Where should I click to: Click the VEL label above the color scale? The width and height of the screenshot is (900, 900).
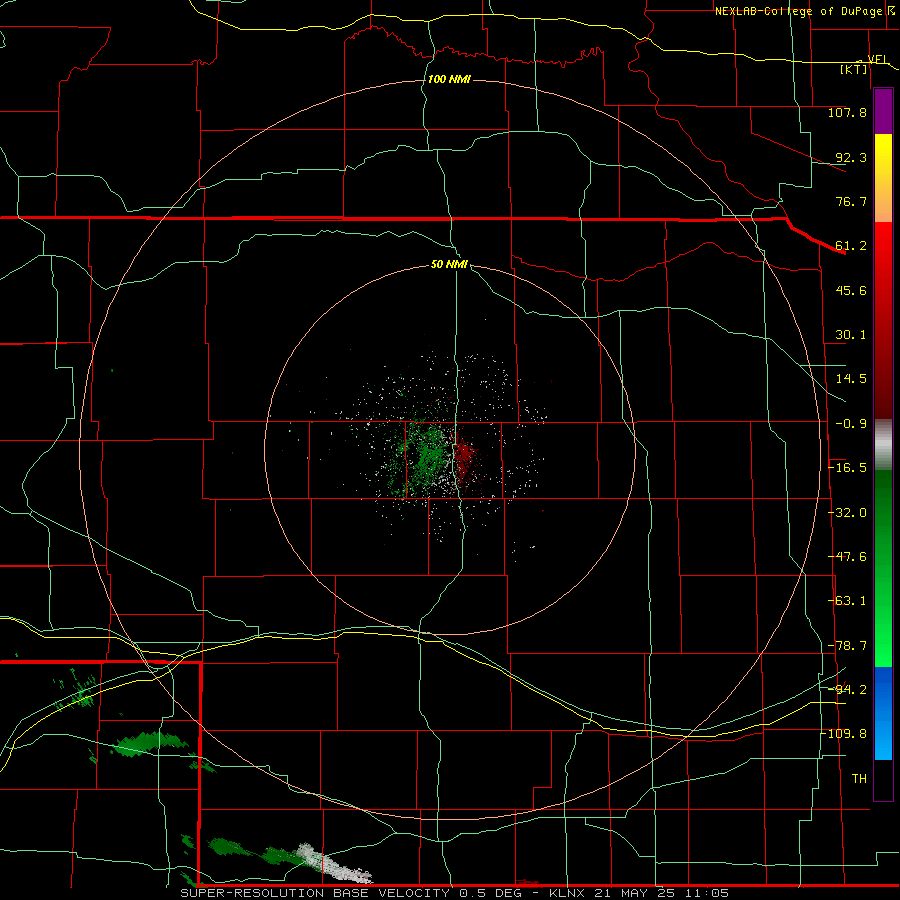click(x=878, y=59)
